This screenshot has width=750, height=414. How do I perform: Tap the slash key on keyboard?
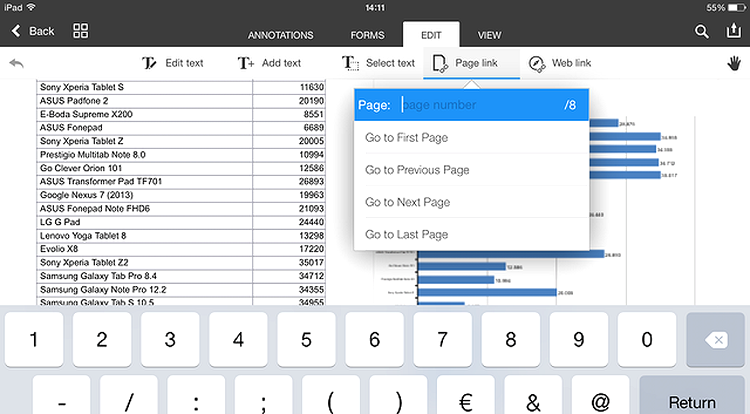tap(129, 396)
